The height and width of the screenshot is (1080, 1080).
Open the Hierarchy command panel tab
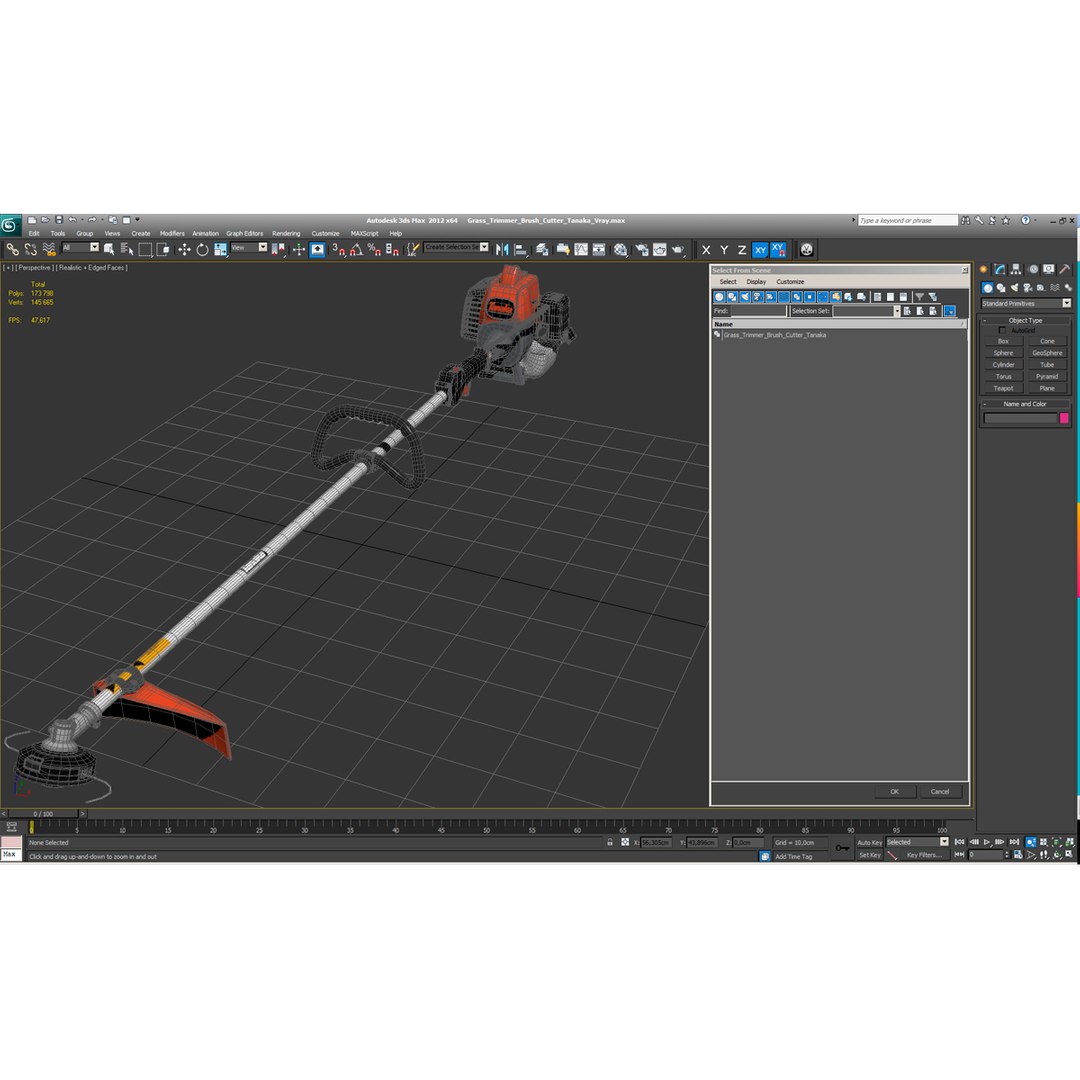pos(1016,269)
